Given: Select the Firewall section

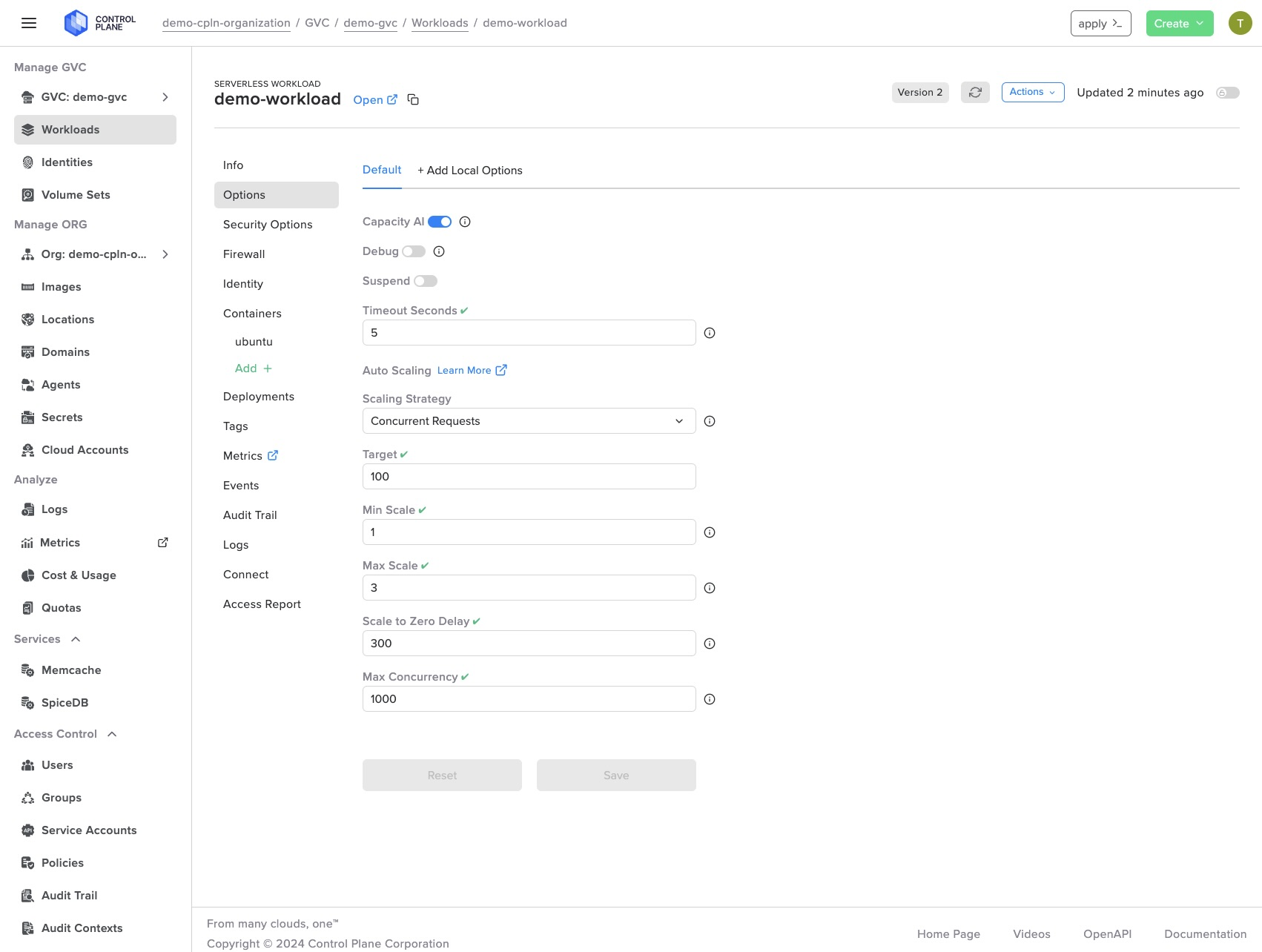Looking at the screenshot, I should [244, 254].
